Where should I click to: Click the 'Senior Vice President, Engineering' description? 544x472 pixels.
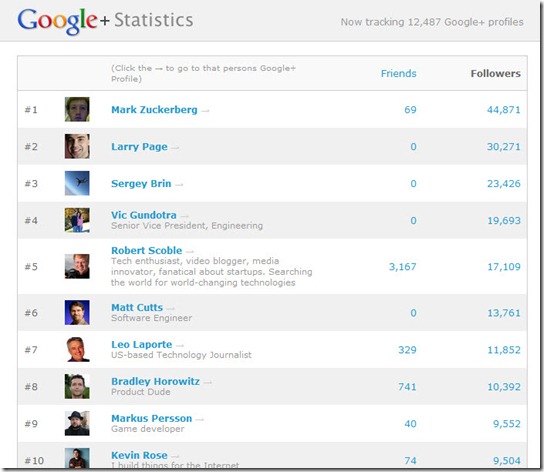coord(187,226)
